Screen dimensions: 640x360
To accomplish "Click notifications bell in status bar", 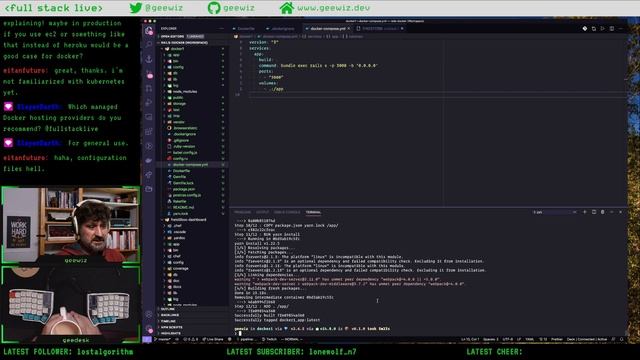I will [x=622, y=339].
